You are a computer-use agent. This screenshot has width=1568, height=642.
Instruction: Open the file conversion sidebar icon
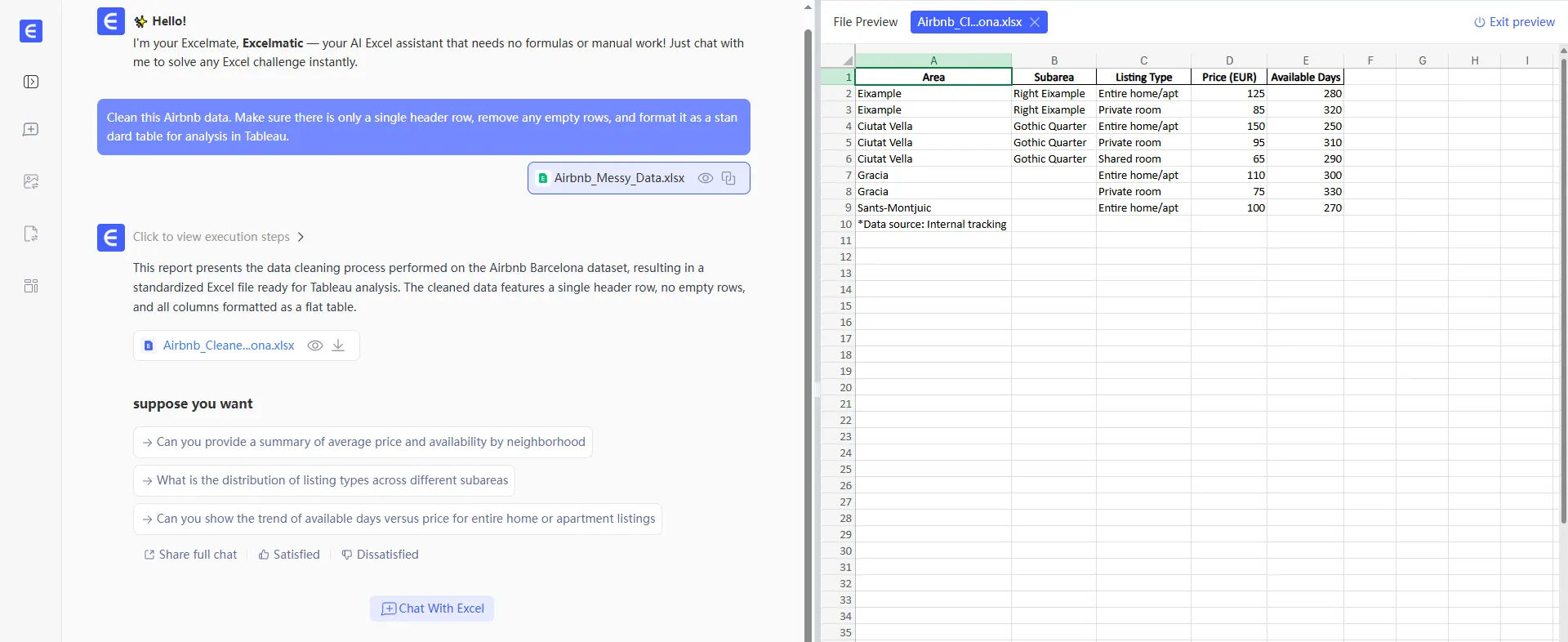tap(31, 234)
